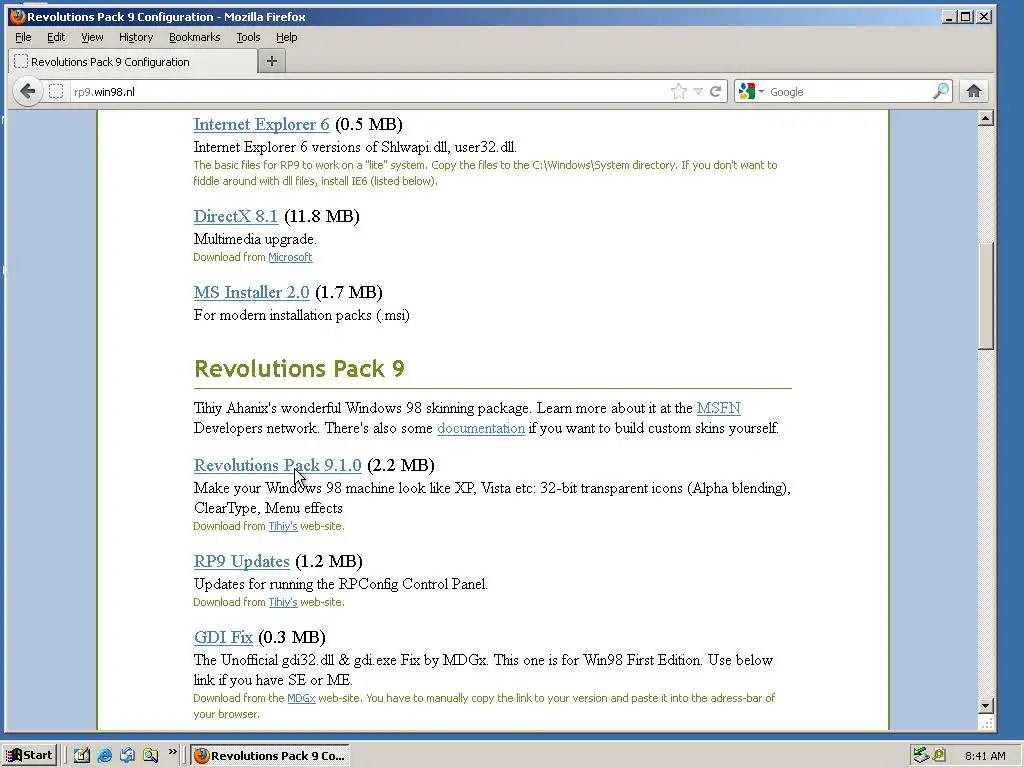Follow the Internet Explorer 6 link
1024x768 pixels.
pyautogui.click(x=261, y=124)
